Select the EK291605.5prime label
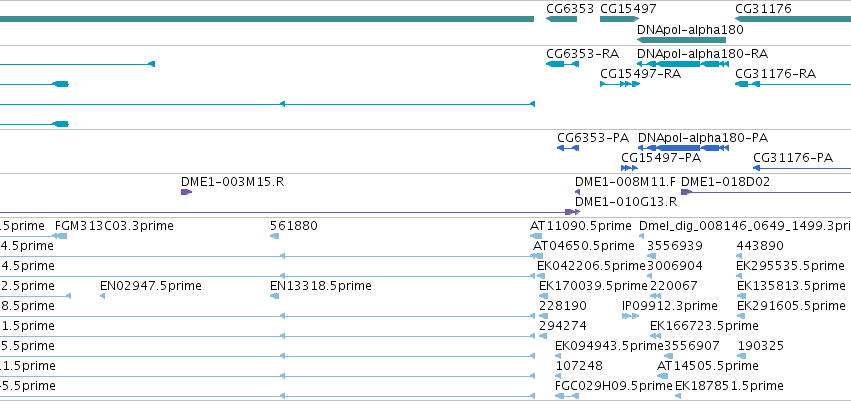 pyautogui.click(x=791, y=305)
